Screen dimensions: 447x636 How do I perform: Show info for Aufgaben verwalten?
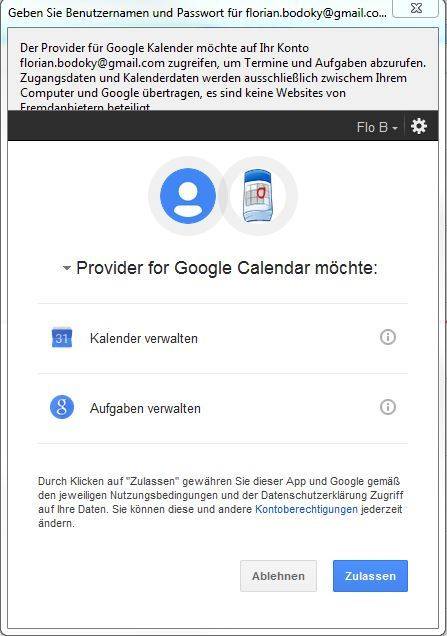387,407
